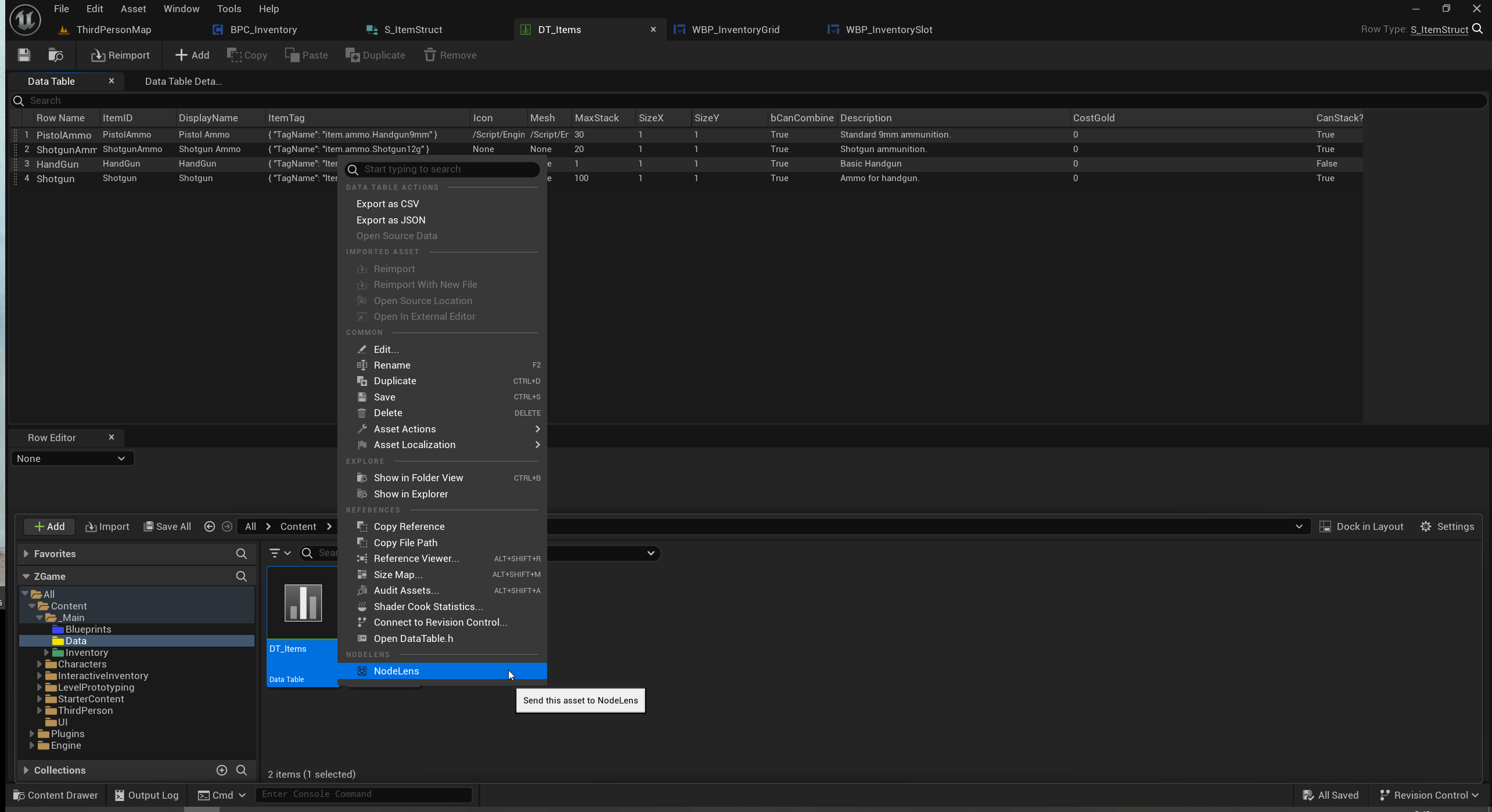Click the Paste row toolbar button
The image size is (1492, 812).
307,55
